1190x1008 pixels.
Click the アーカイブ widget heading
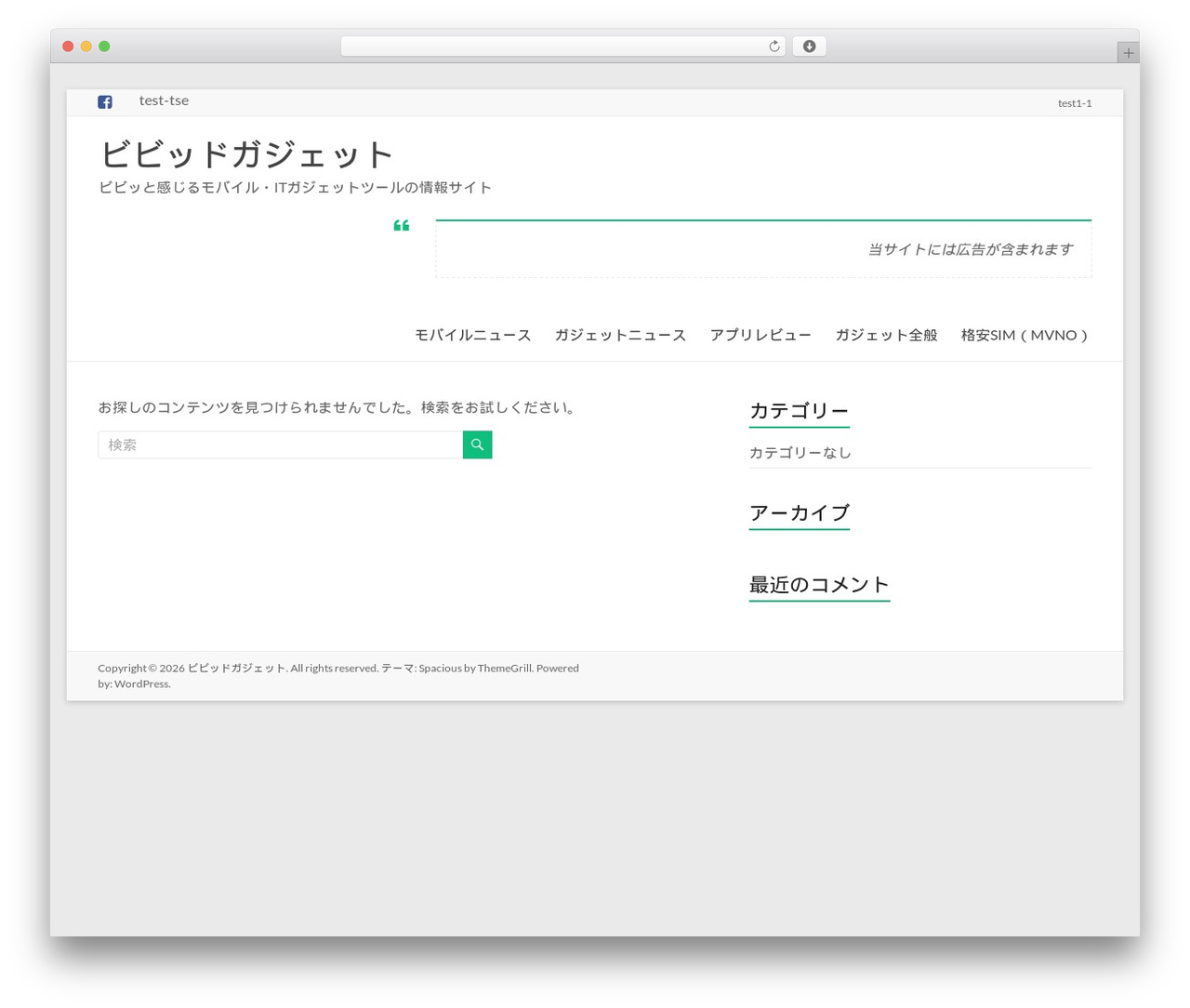pos(799,513)
